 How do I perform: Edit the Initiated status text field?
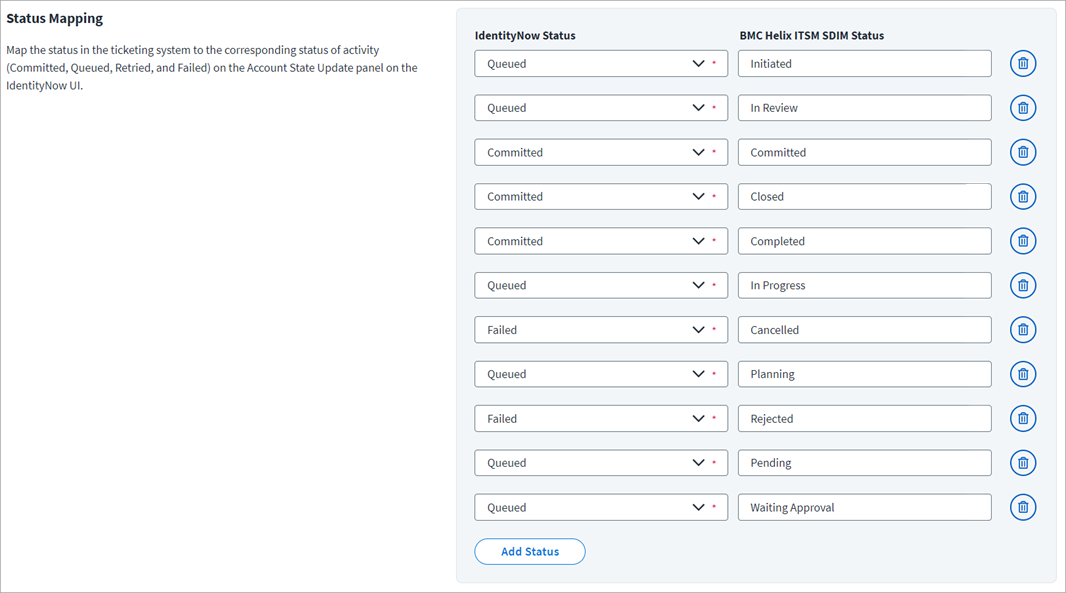pyautogui.click(x=863, y=63)
